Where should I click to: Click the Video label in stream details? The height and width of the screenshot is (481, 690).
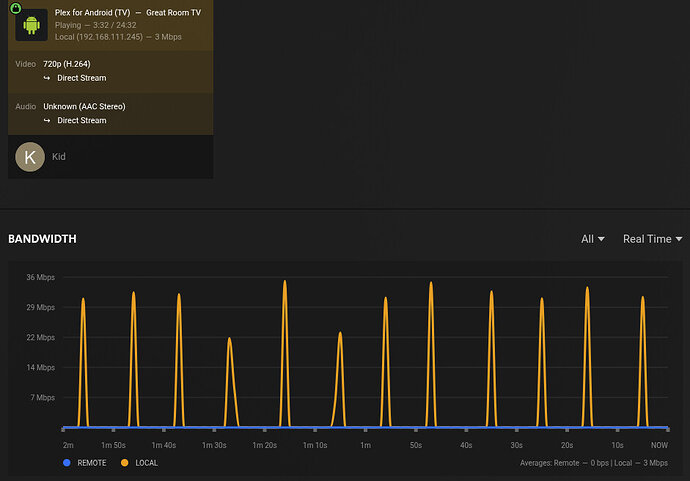click(x=26, y=64)
